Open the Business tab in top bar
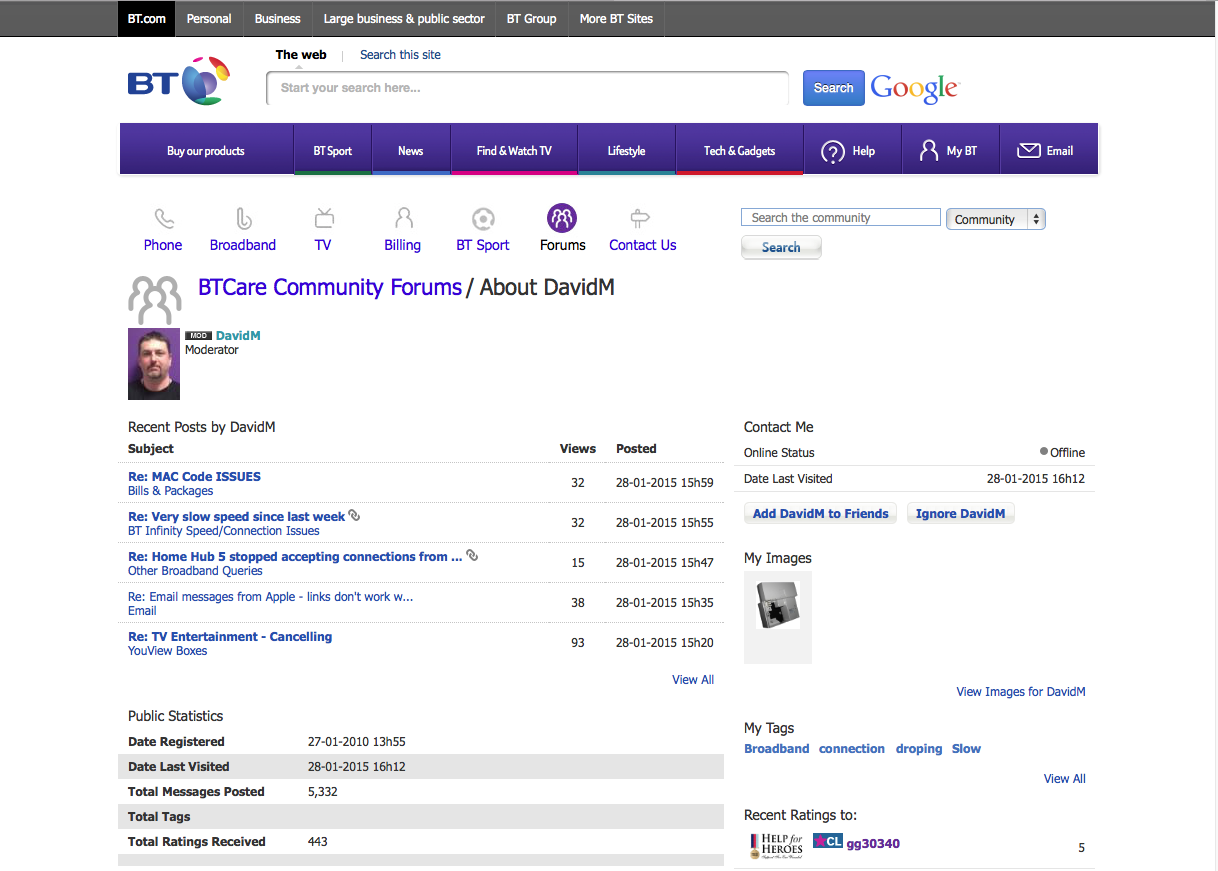Viewport: 1218px width, 871px height. click(x=277, y=19)
